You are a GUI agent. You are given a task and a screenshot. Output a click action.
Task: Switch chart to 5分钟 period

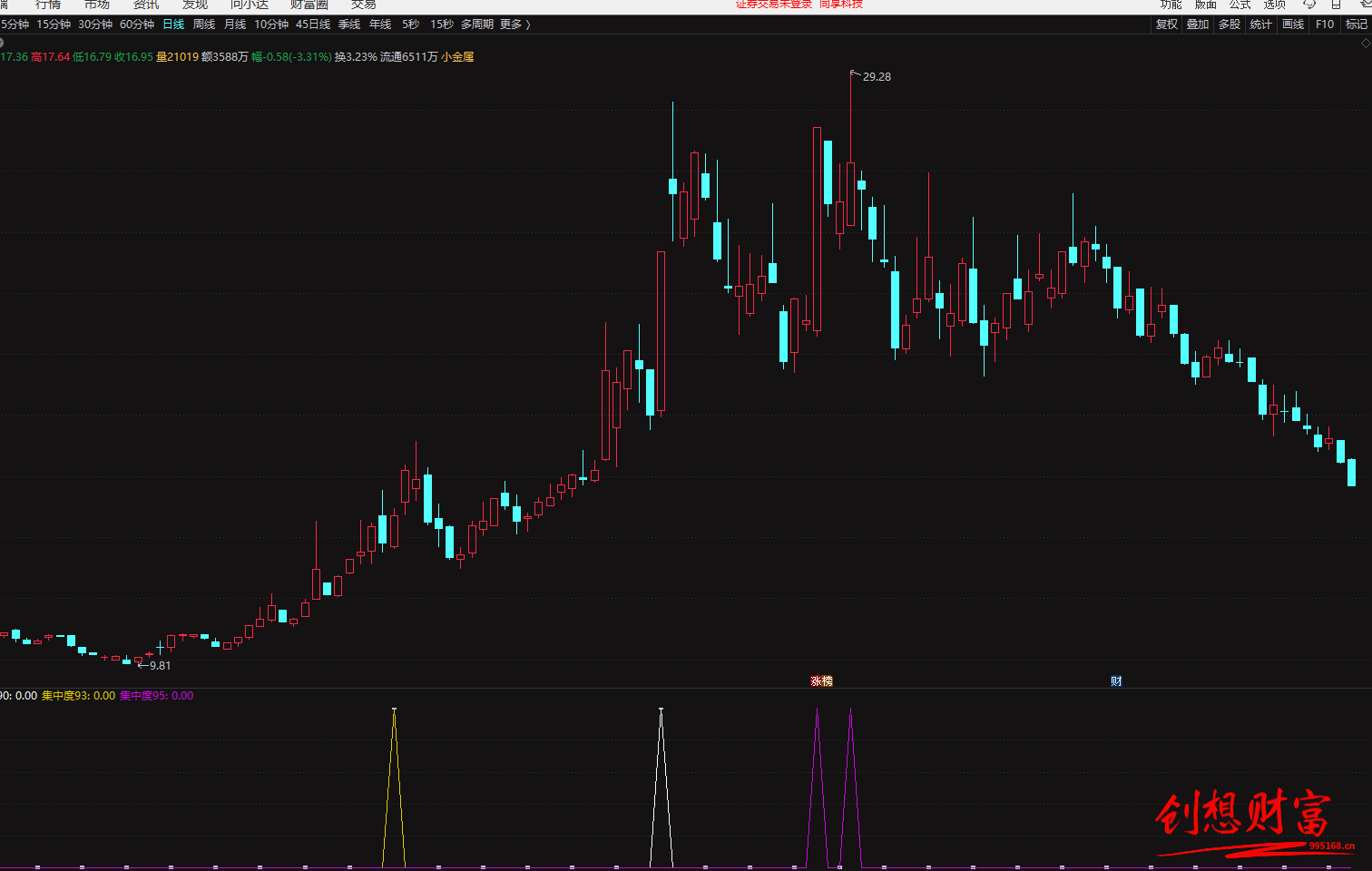[x=15, y=24]
